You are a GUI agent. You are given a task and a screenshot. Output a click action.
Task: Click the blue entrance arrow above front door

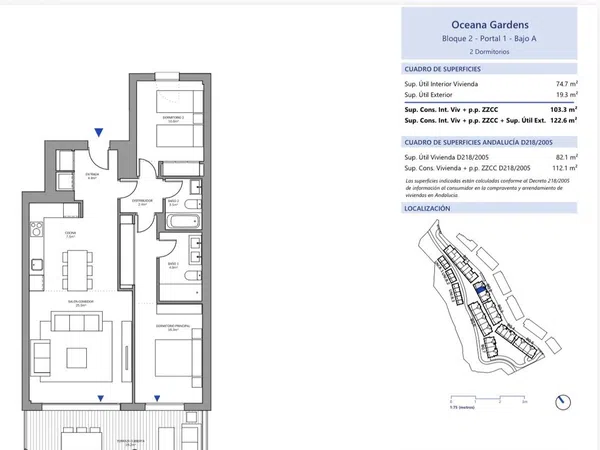99,132
